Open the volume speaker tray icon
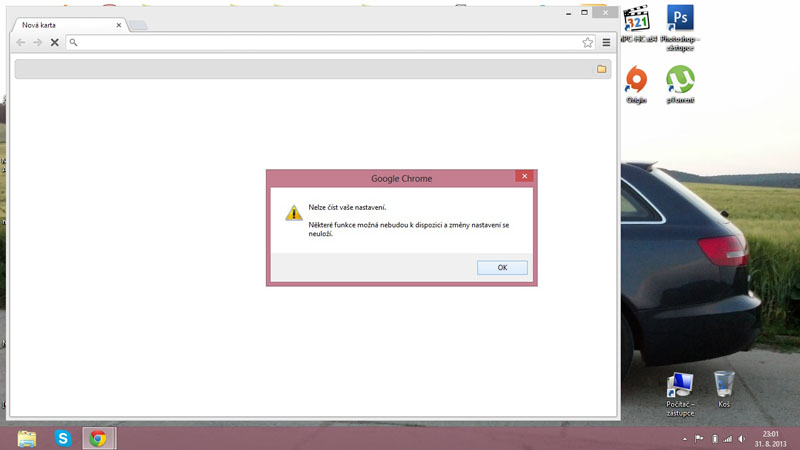800x450 pixels. click(741, 439)
